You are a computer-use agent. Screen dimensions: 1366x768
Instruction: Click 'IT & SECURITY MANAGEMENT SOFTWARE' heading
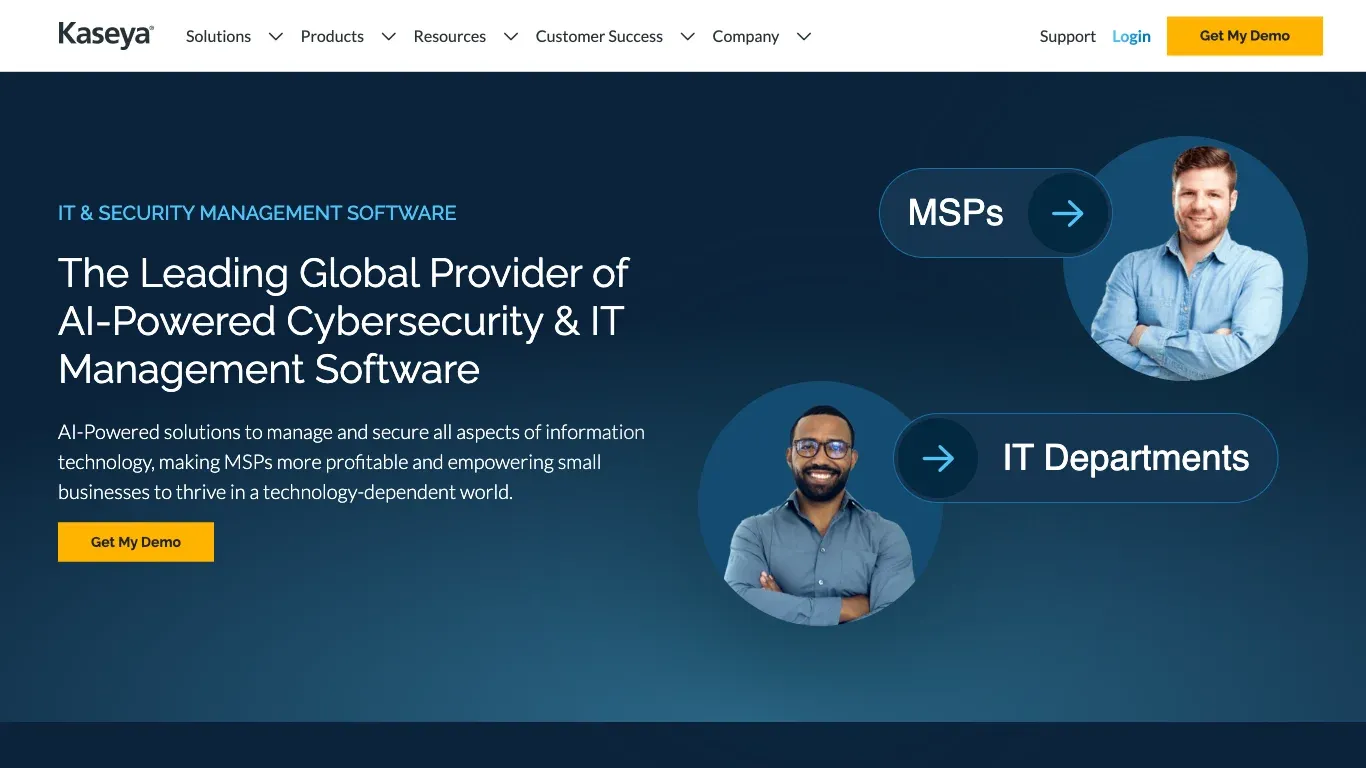tap(257, 213)
